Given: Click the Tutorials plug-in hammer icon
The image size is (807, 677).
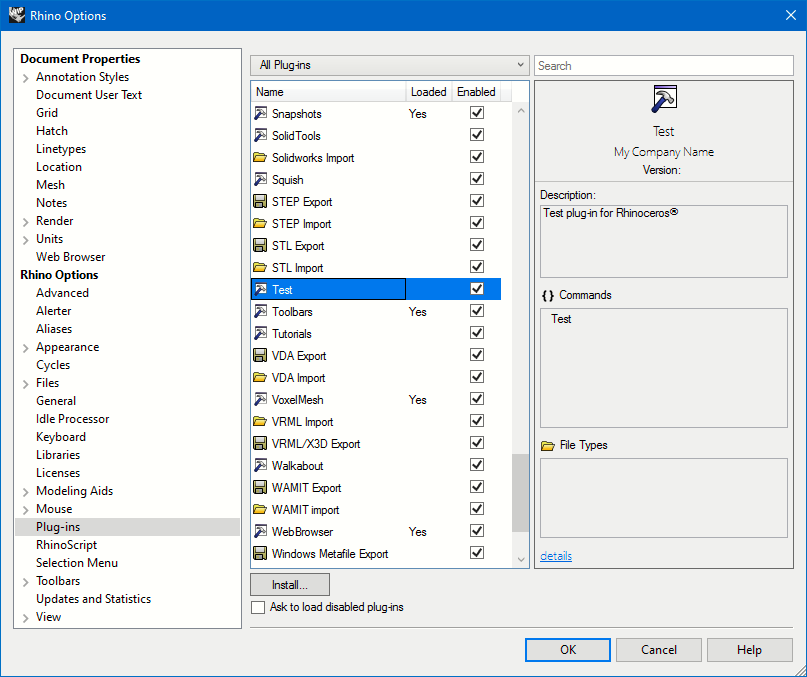Looking at the screenshot, I should [x=260, y=334].
